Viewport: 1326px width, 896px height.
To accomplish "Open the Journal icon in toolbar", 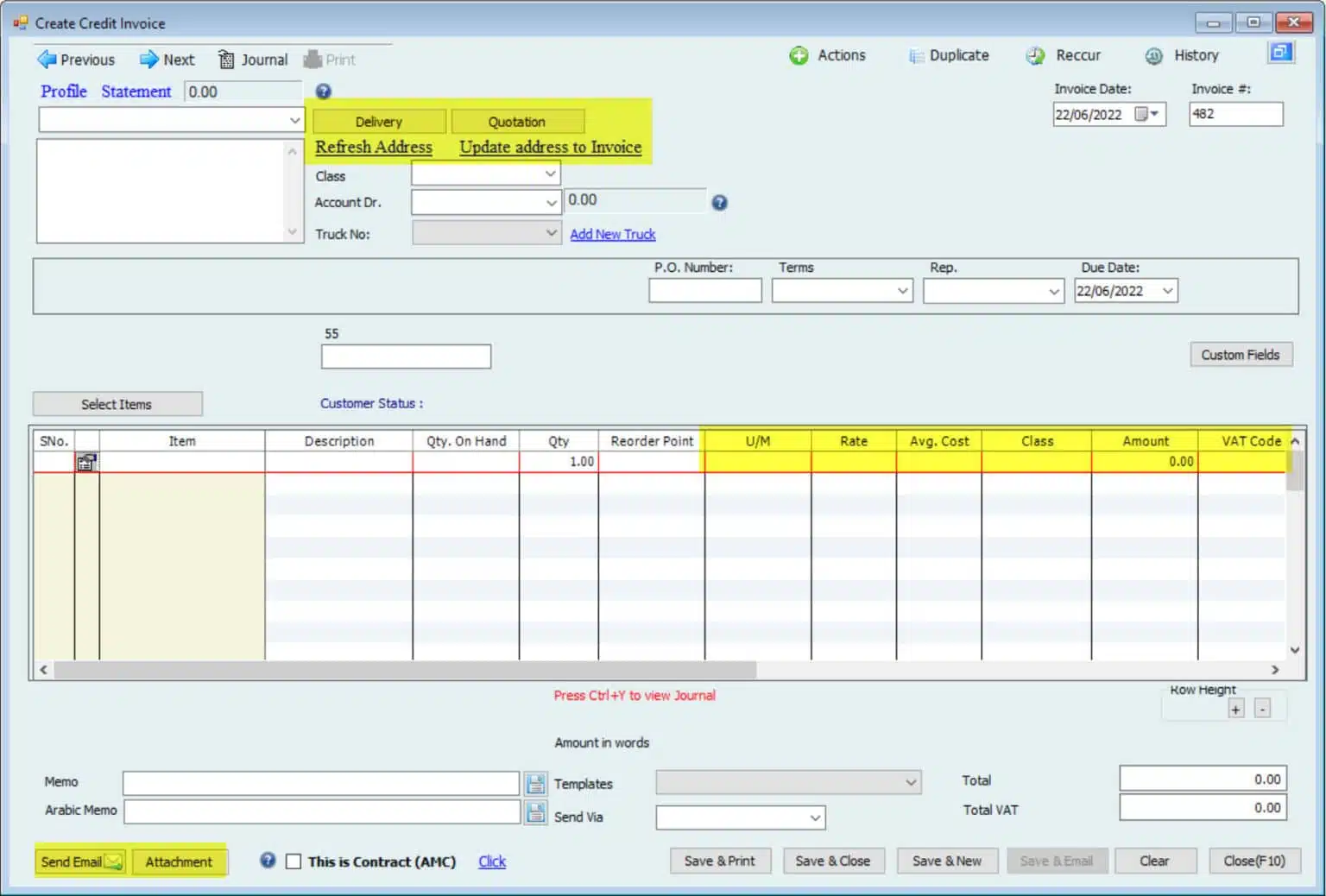I will pos(226,60).
